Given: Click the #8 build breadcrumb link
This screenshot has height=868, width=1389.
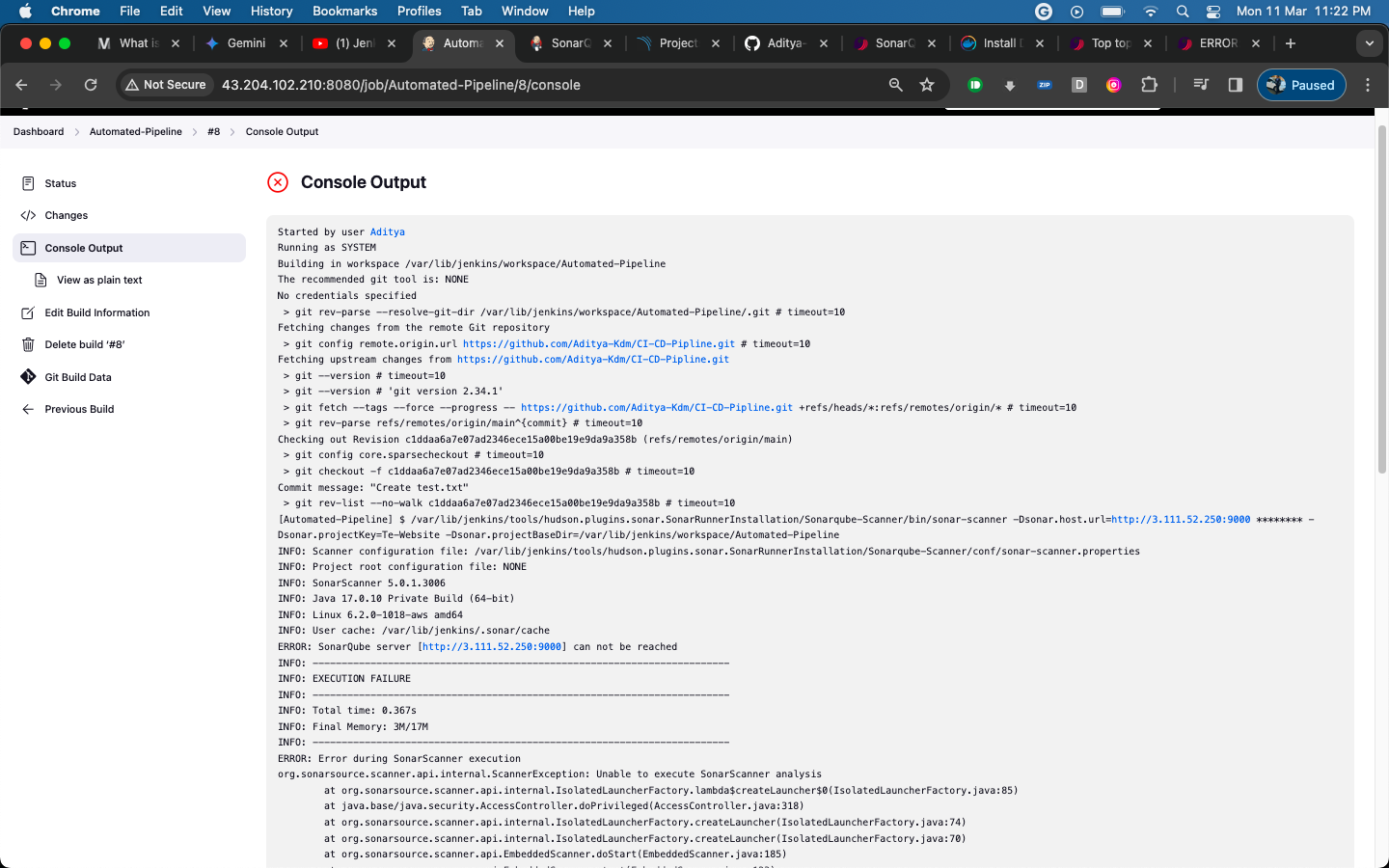Looking at the screenshot, I should 213,132.
